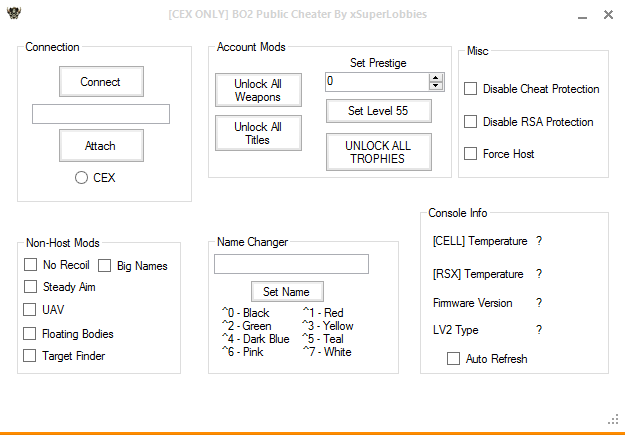Click the '?' value next to LV2 Type
625x435 pixels.
[539, 330]
